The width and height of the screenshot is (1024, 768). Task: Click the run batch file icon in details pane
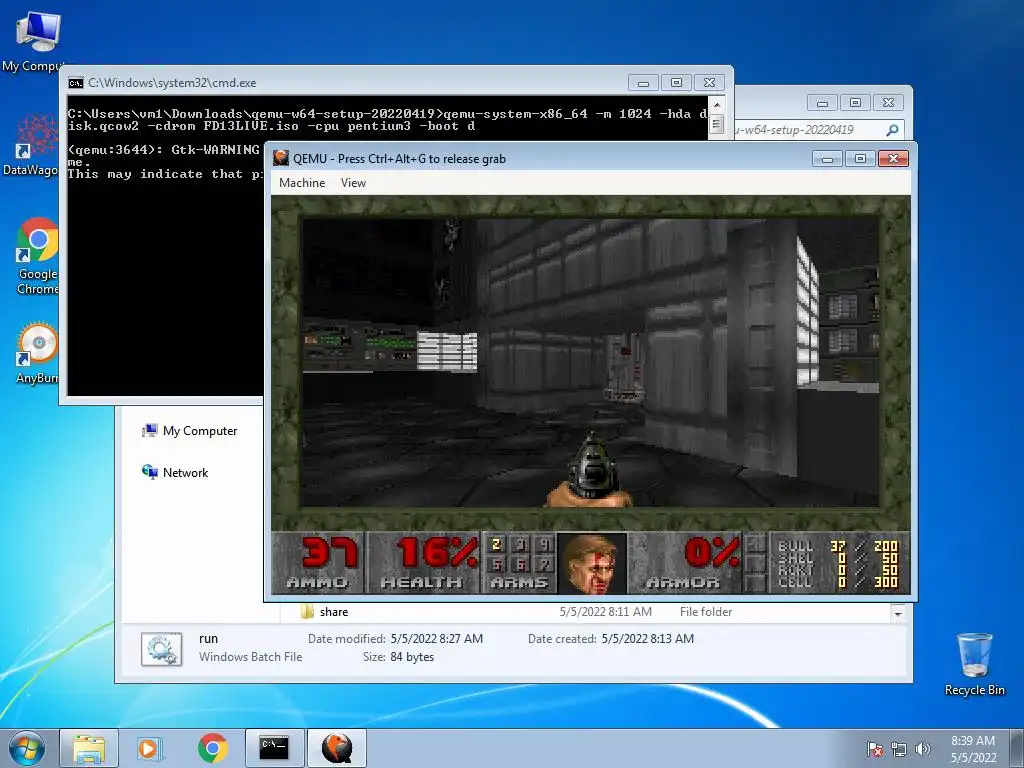click(161, 649)
